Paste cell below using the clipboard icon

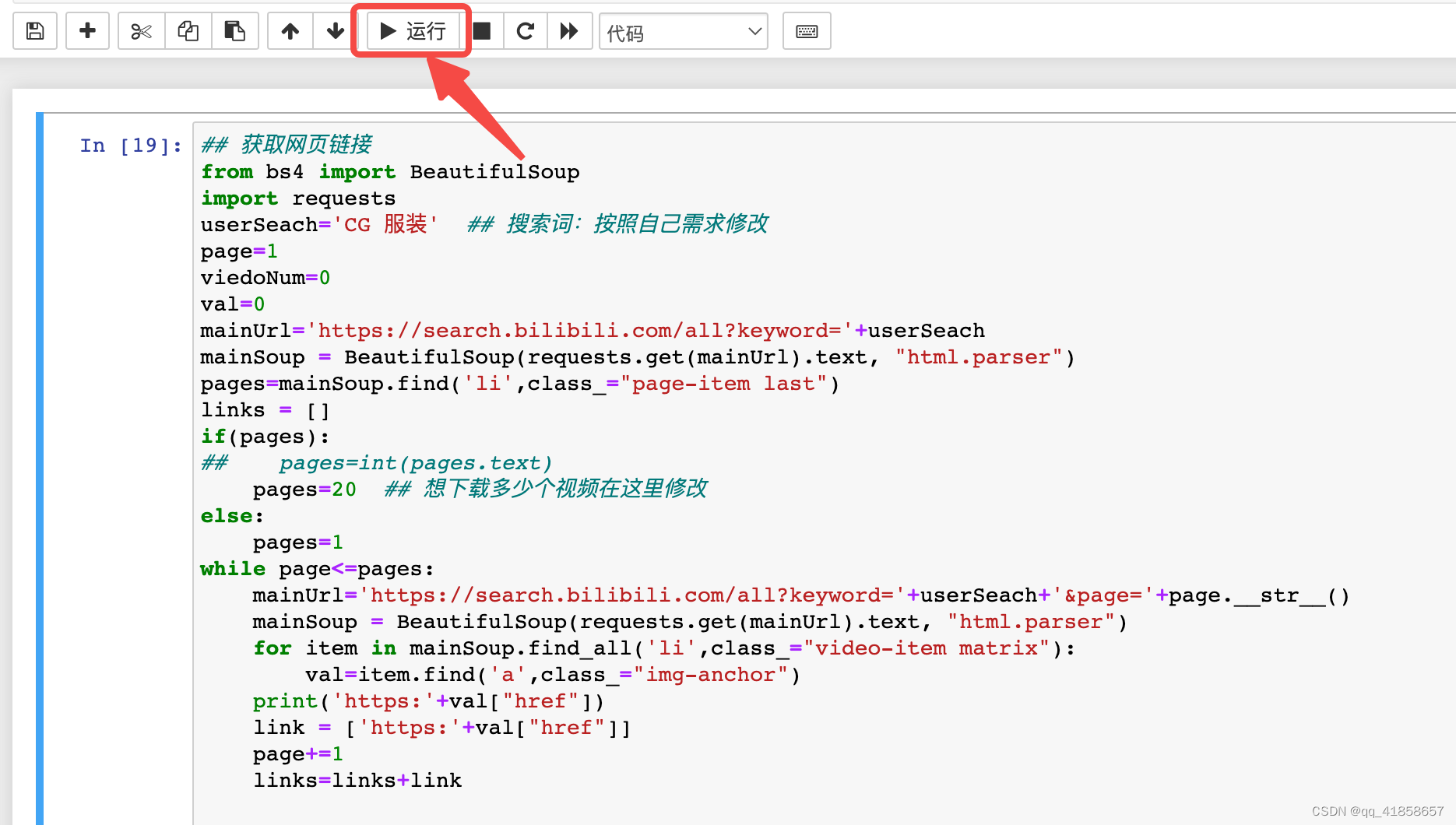click(234, 31)
